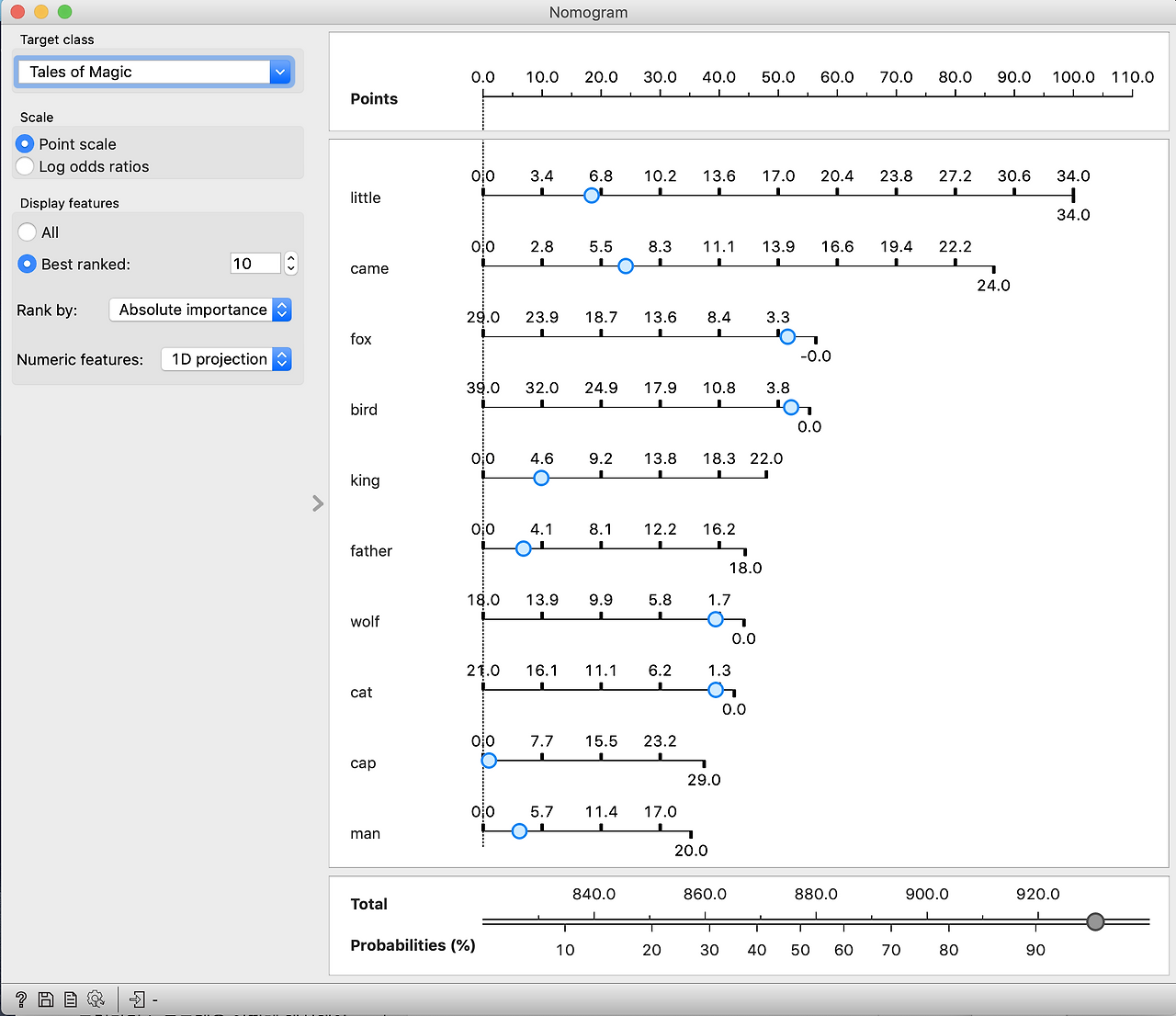Click the Best ranked number field
1176x1016 pixels.
(x=255, y=264)
